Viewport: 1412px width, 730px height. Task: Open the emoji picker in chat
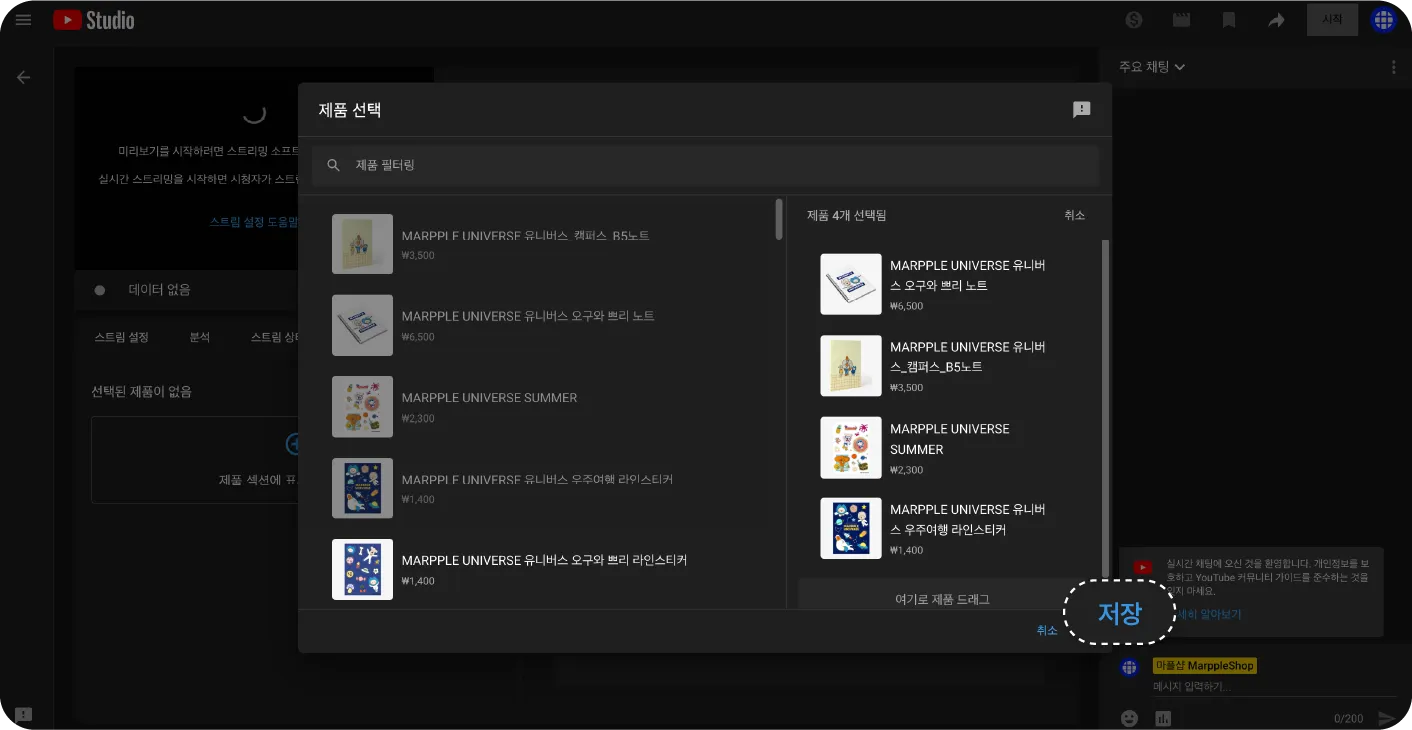(1130, 718)
